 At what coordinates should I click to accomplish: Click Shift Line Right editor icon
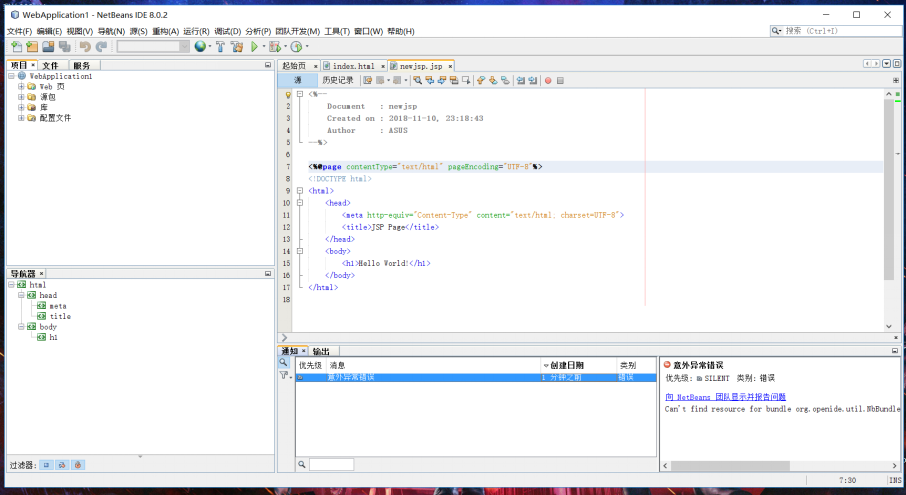(x=533, y=80)
